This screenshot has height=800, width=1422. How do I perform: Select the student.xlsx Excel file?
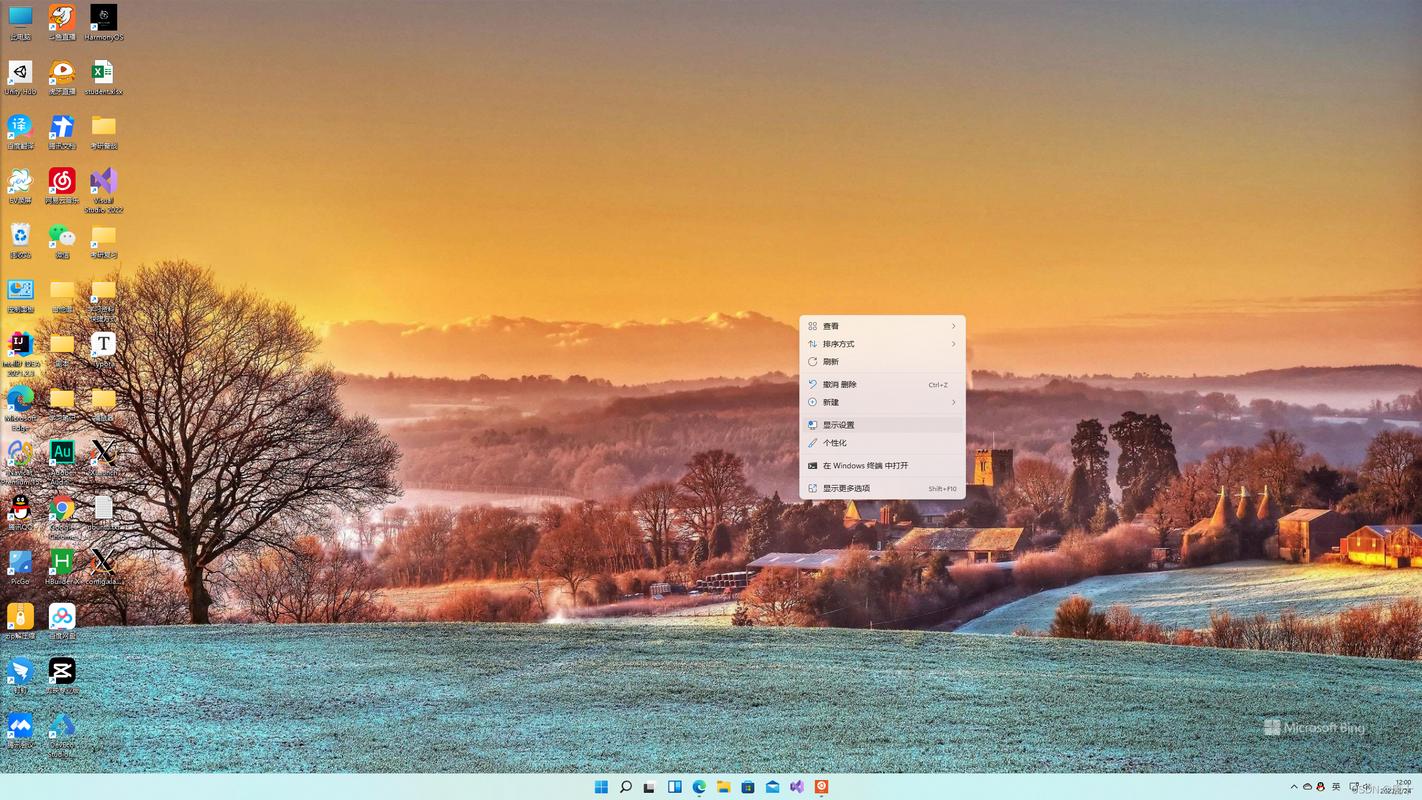[103, 77]
